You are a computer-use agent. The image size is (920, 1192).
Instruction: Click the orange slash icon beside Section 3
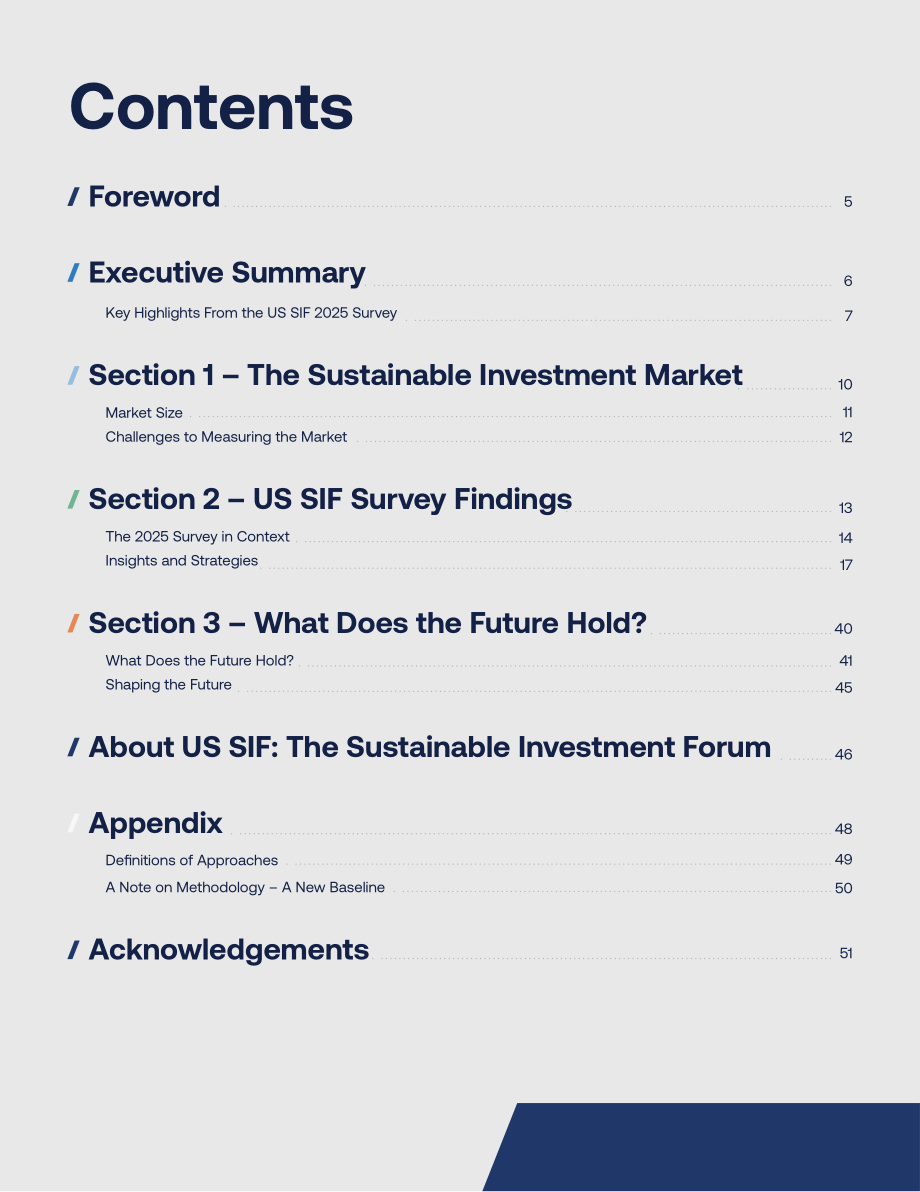point(73,624)
